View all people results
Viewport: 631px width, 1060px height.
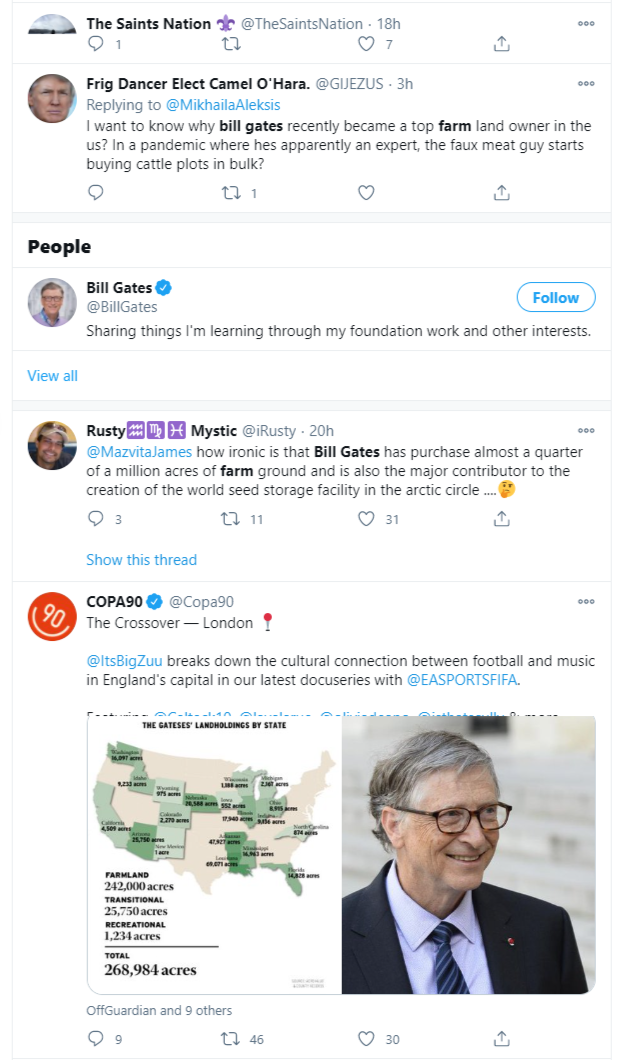point(52,376)
